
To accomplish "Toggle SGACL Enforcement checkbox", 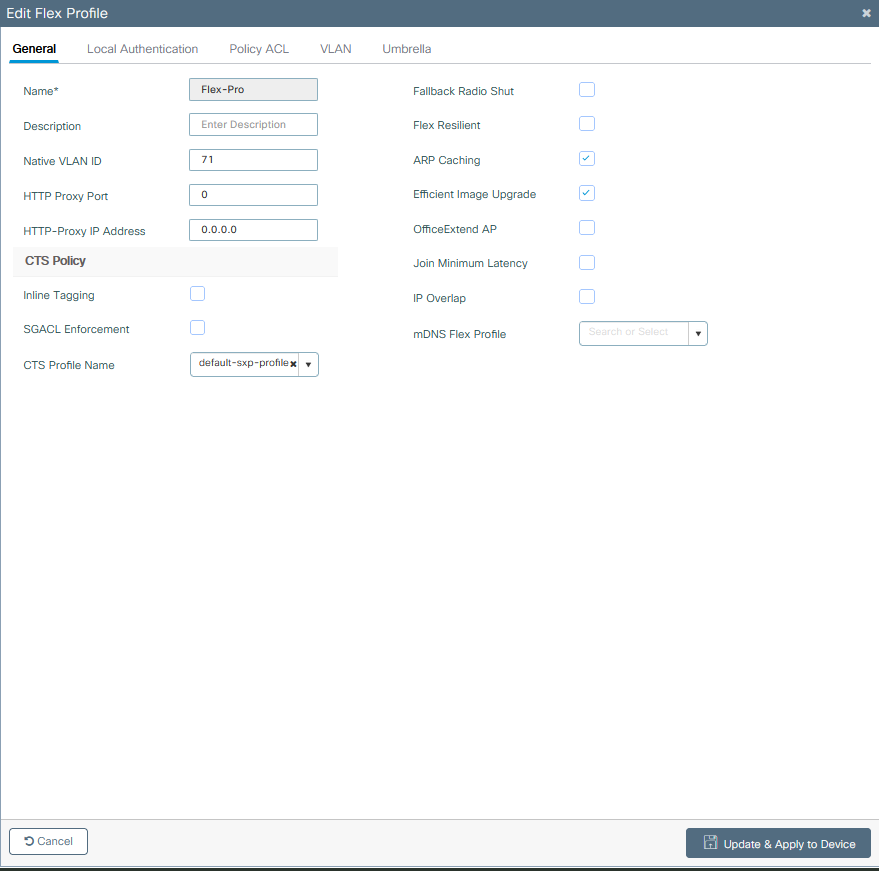I will 197,327.
